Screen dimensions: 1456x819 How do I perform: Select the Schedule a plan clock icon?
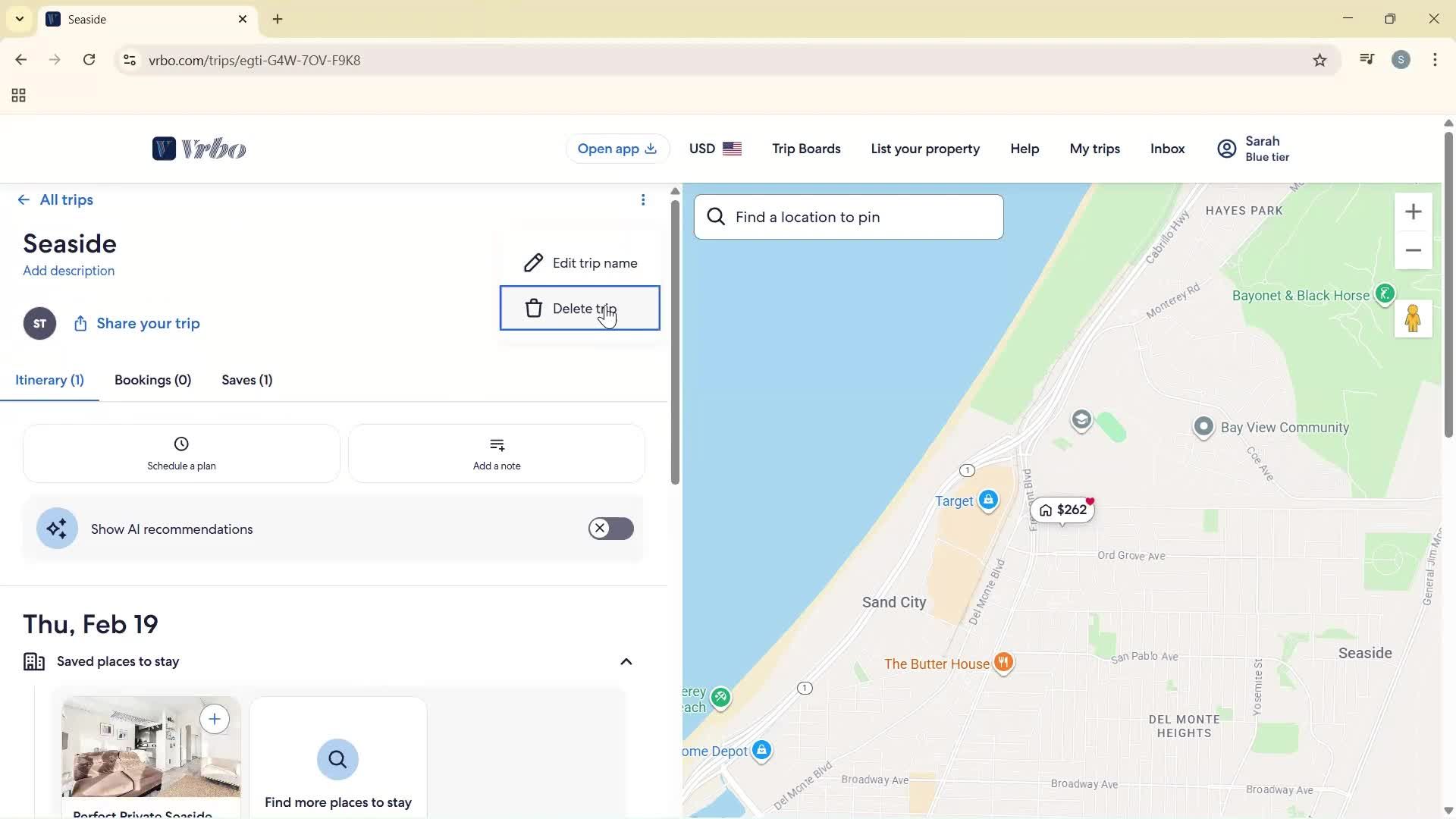click(180, 444)
